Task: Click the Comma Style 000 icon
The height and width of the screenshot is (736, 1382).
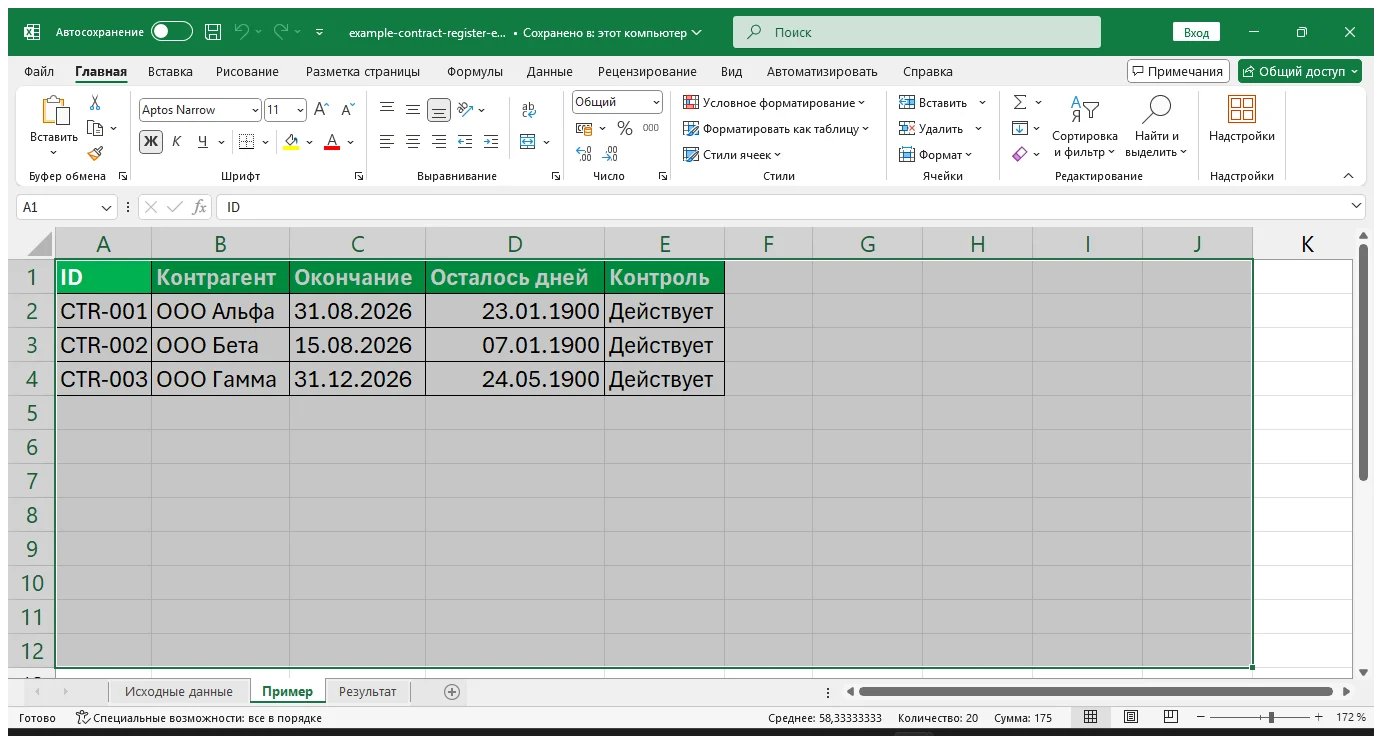Action: [x=651, y=128]
